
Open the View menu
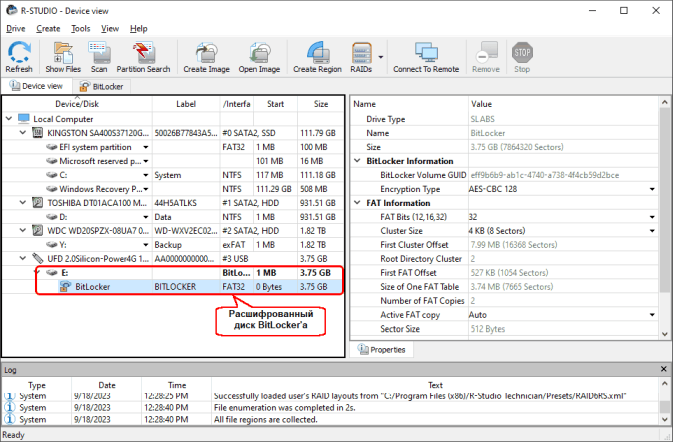click(110, 28)
